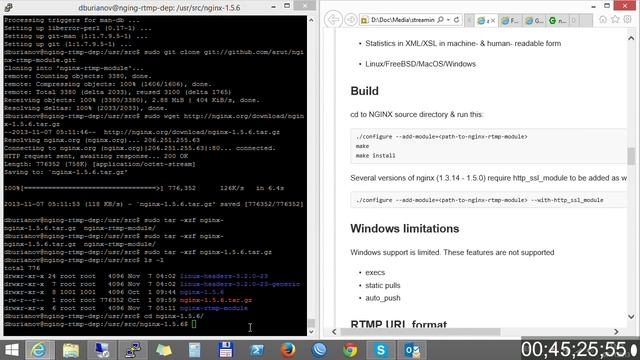The height and width of the screenshot is (360, 640).
Task: Click the browser horizontal scrollbar right arrow
Action: pos(616,332)
